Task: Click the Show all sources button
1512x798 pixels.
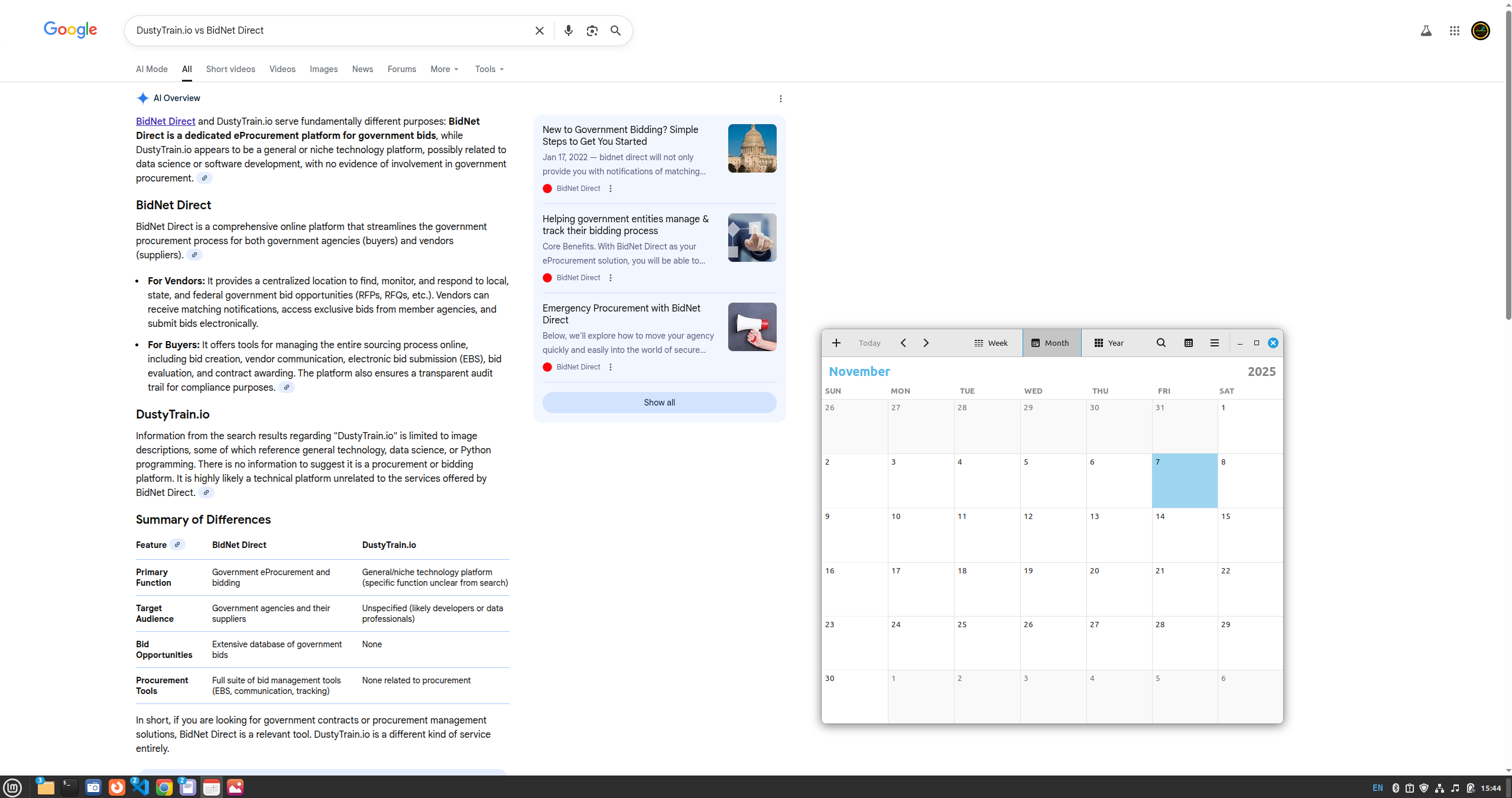Action: click(659, 403)
